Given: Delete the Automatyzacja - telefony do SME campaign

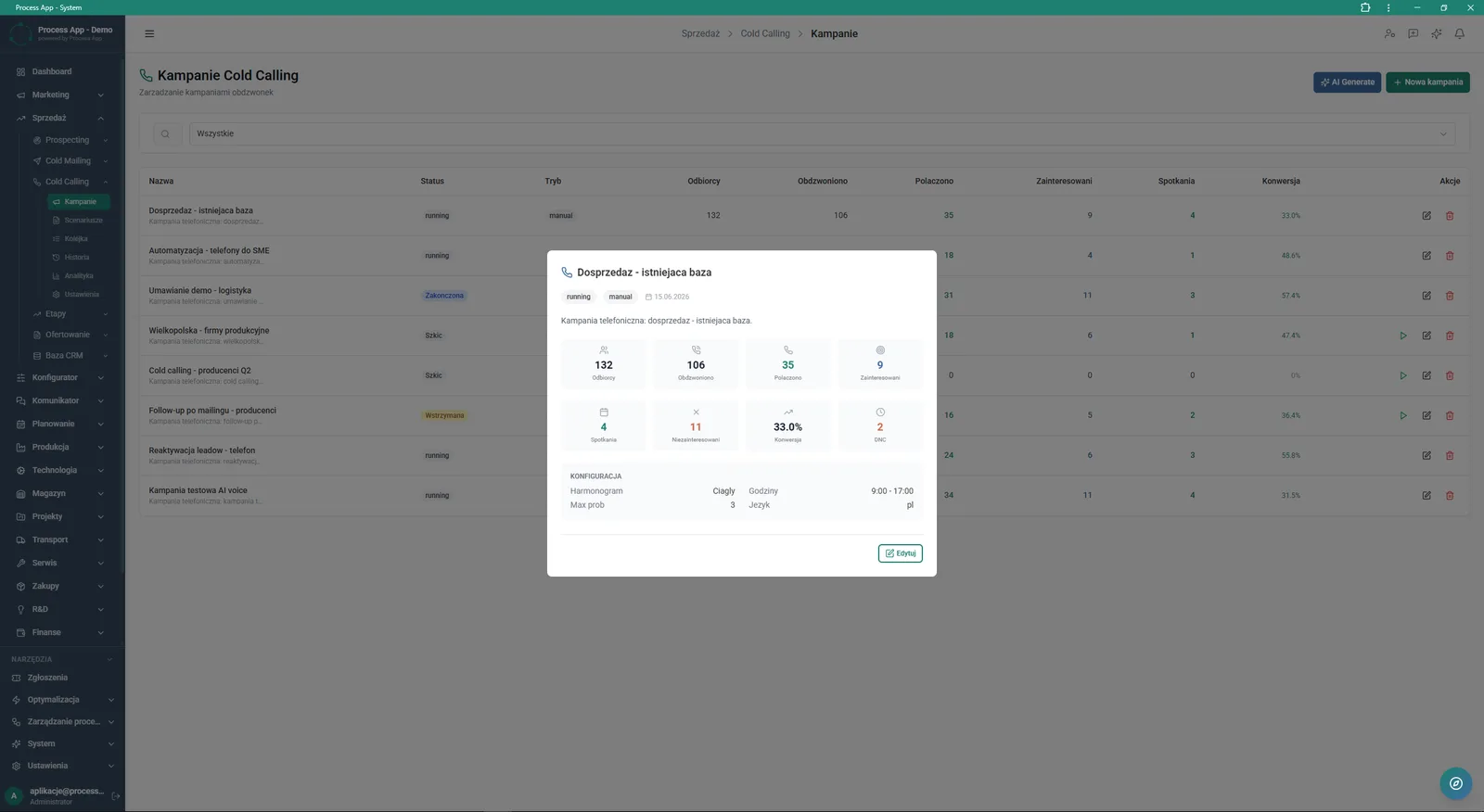Looking at the screenshot, I should click(1450, 255).
